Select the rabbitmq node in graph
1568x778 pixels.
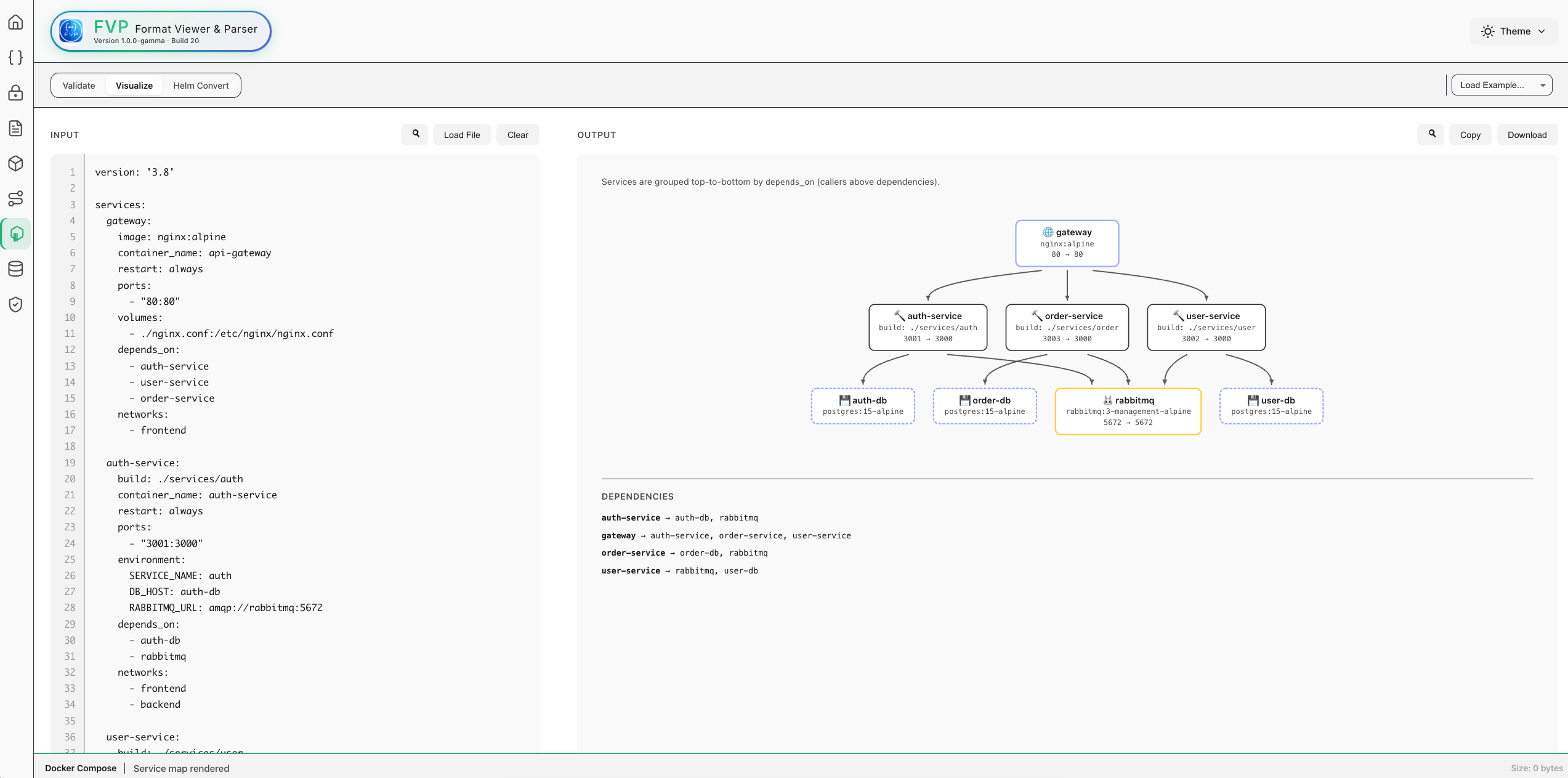click(x=1128, y=411)
